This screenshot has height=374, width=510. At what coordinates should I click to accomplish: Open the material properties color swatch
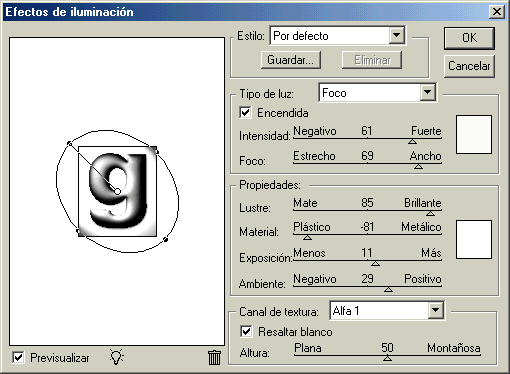474,239
